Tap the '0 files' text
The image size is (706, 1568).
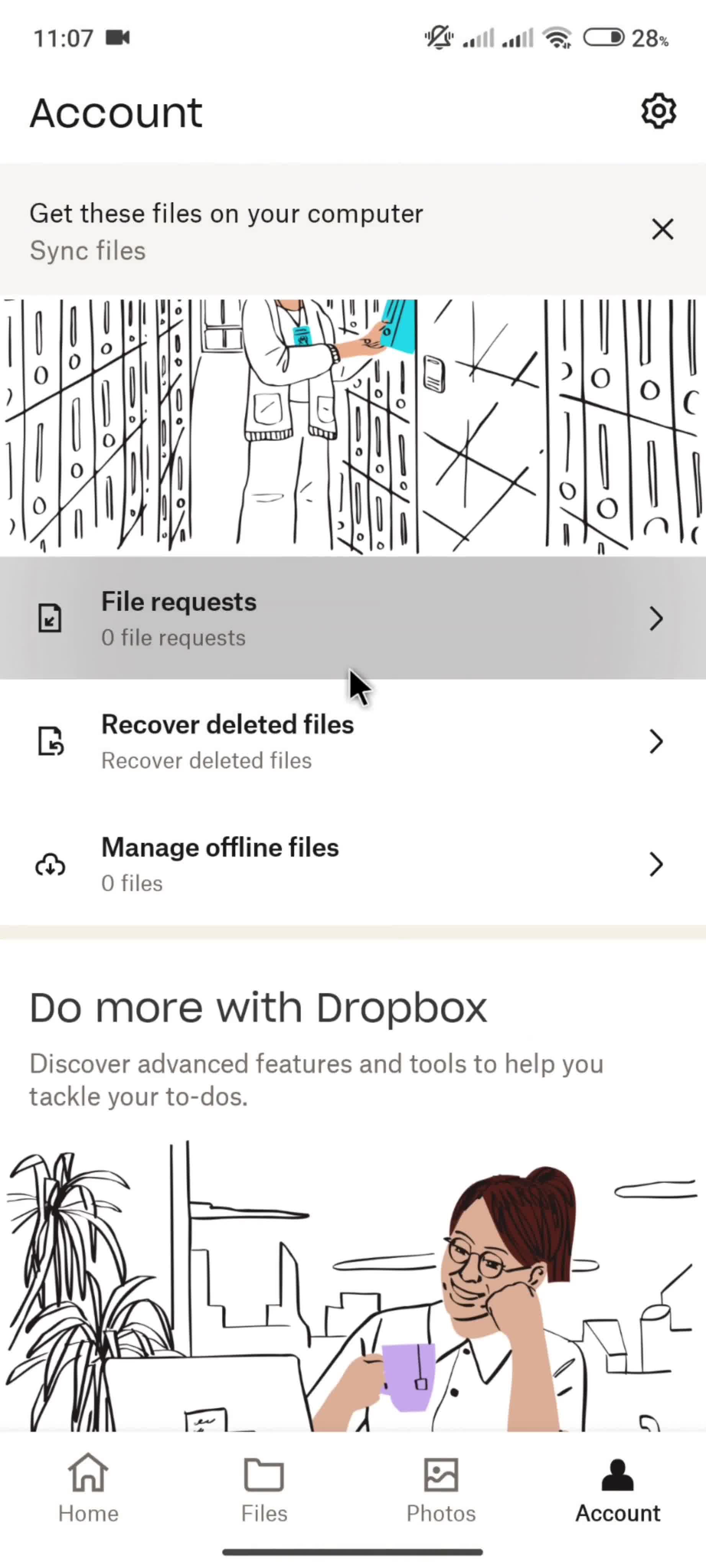[x=132, y=883]
